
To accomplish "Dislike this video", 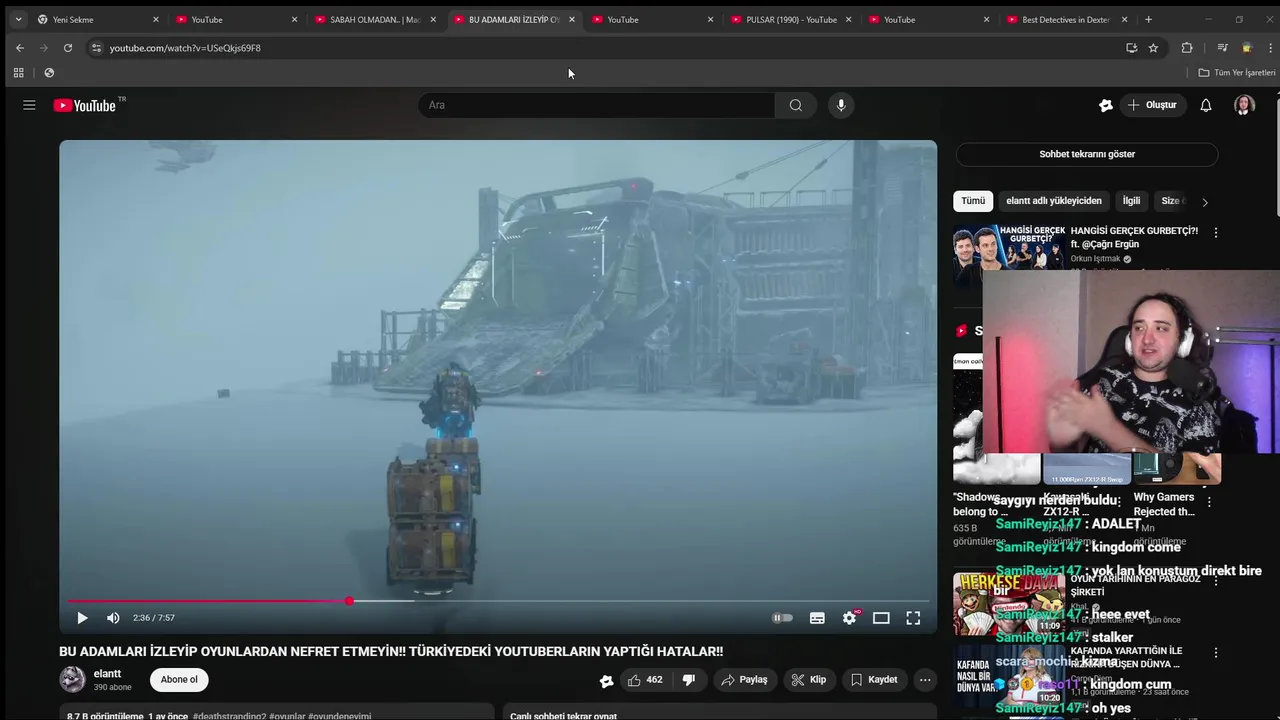I will pyautogui.click(x=688, y=680).
